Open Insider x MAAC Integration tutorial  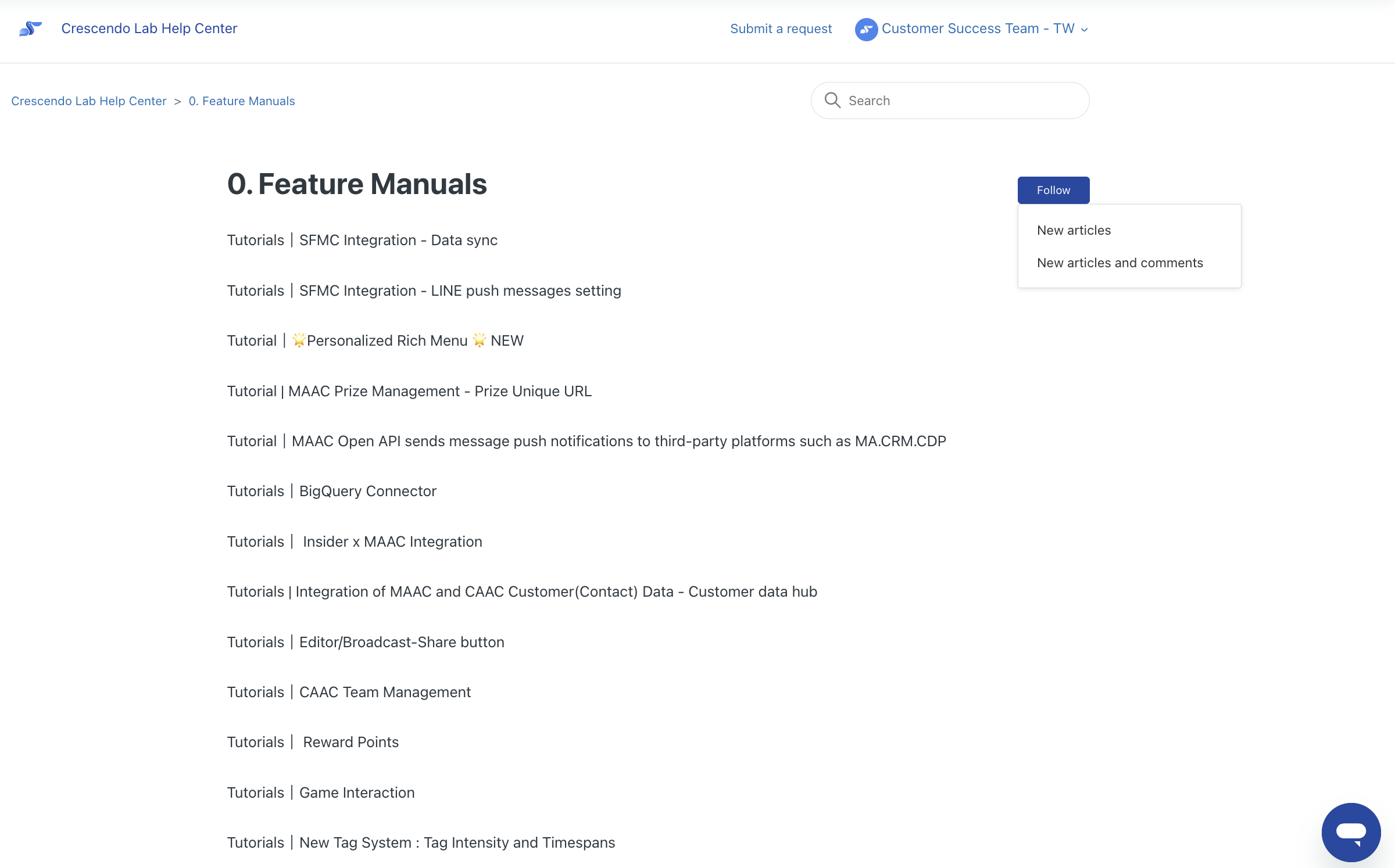(355, 541)
